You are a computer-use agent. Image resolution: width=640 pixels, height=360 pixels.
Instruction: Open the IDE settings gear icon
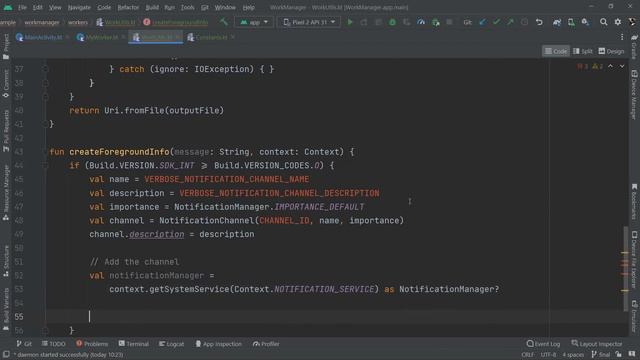click(x=618, y=22)
